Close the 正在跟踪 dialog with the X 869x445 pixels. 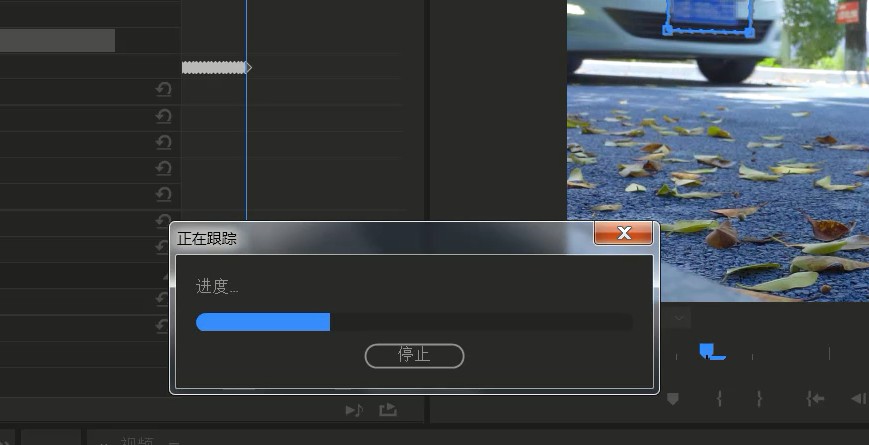click(624, 233)
